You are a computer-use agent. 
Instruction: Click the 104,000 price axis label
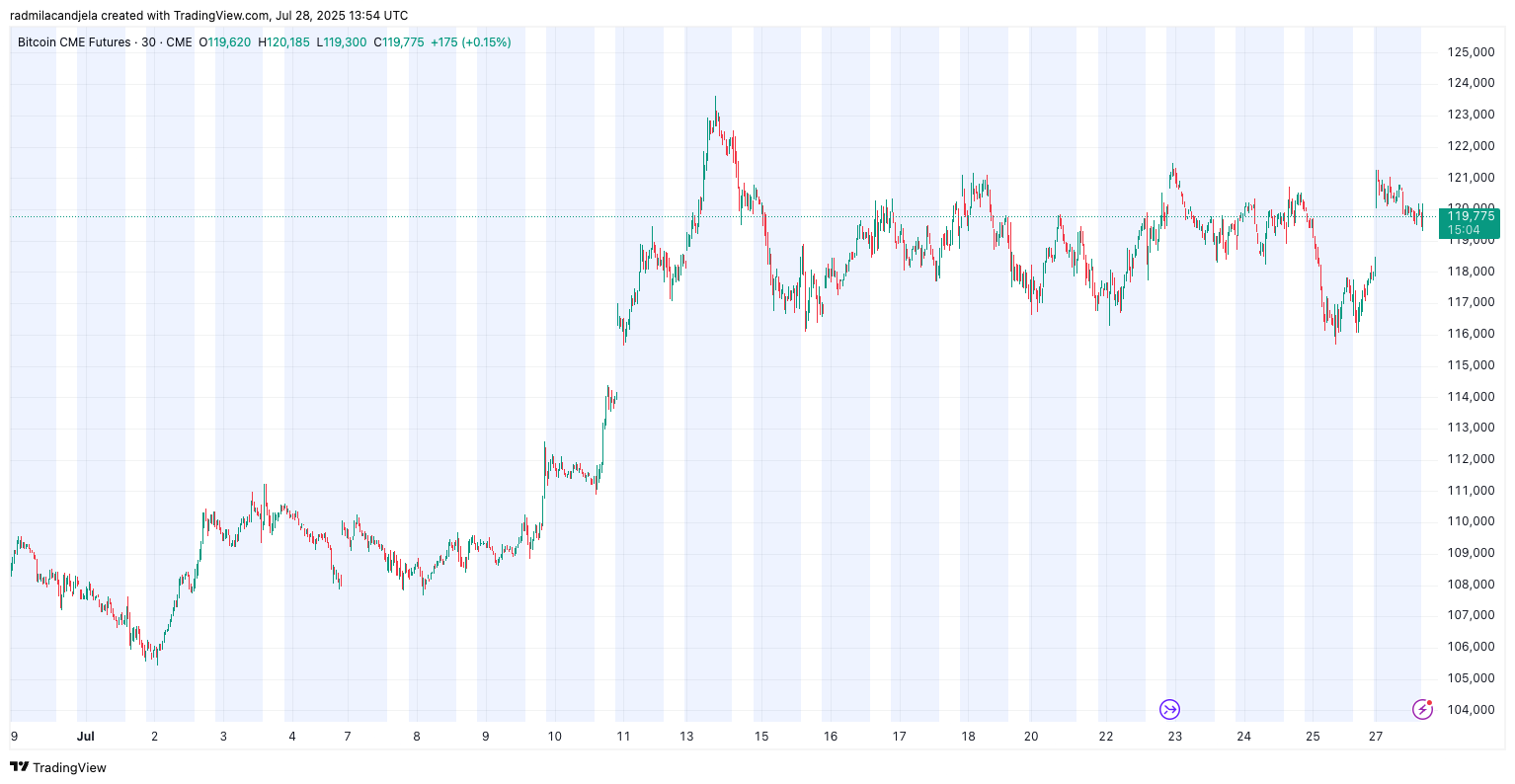pyautogui.click(x=1471, y=710)
